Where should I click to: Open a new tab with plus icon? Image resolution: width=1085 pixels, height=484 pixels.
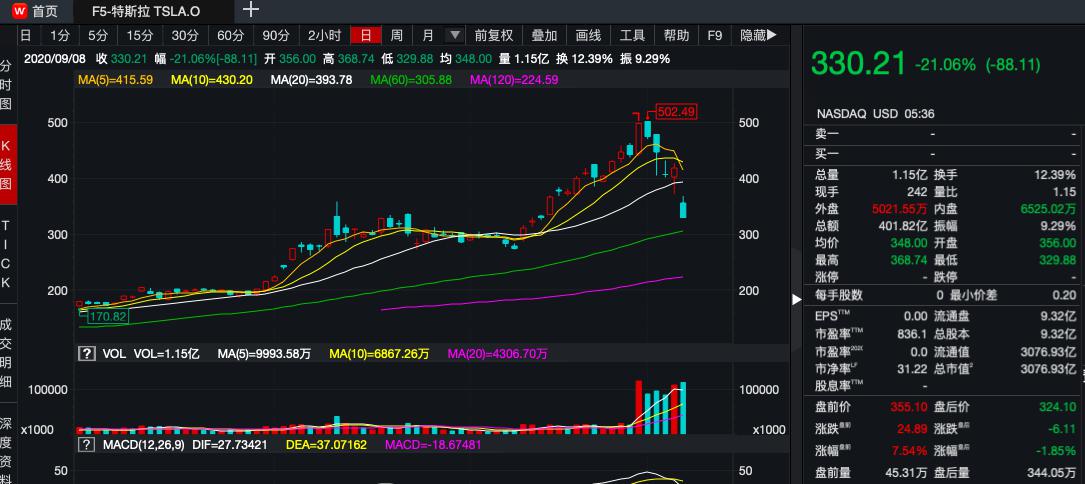click(x=251, y=10)
